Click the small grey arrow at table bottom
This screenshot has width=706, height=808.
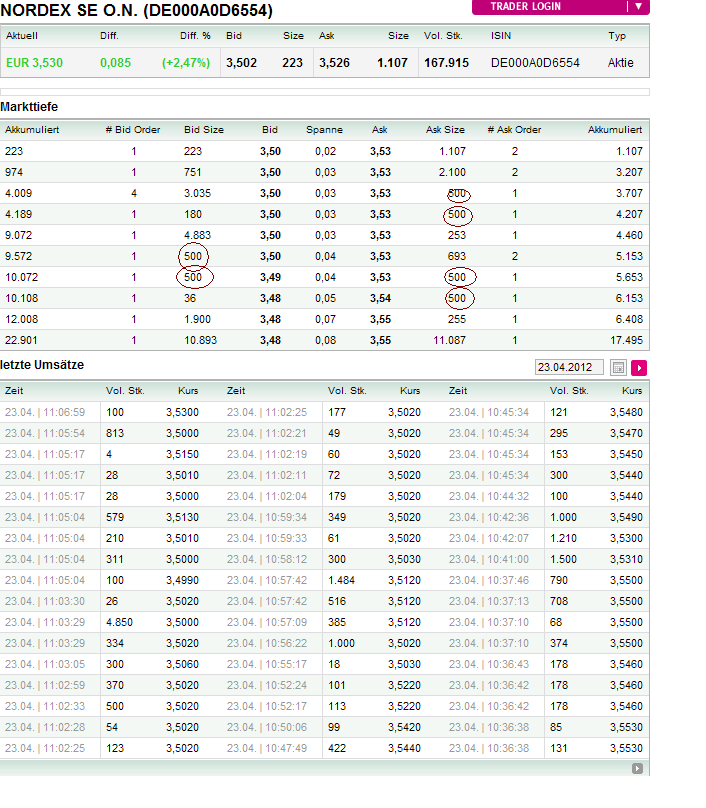coord(637,768)
